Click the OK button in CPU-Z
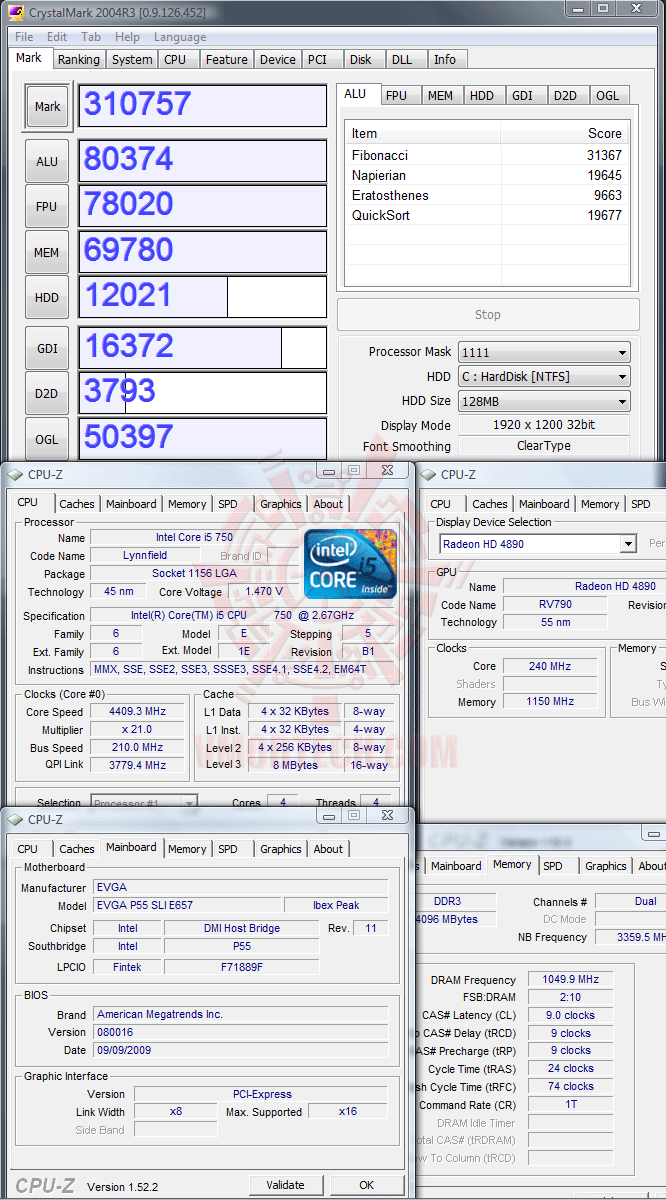Screen dimensions: 666x1200 [x=367, y=1185]
